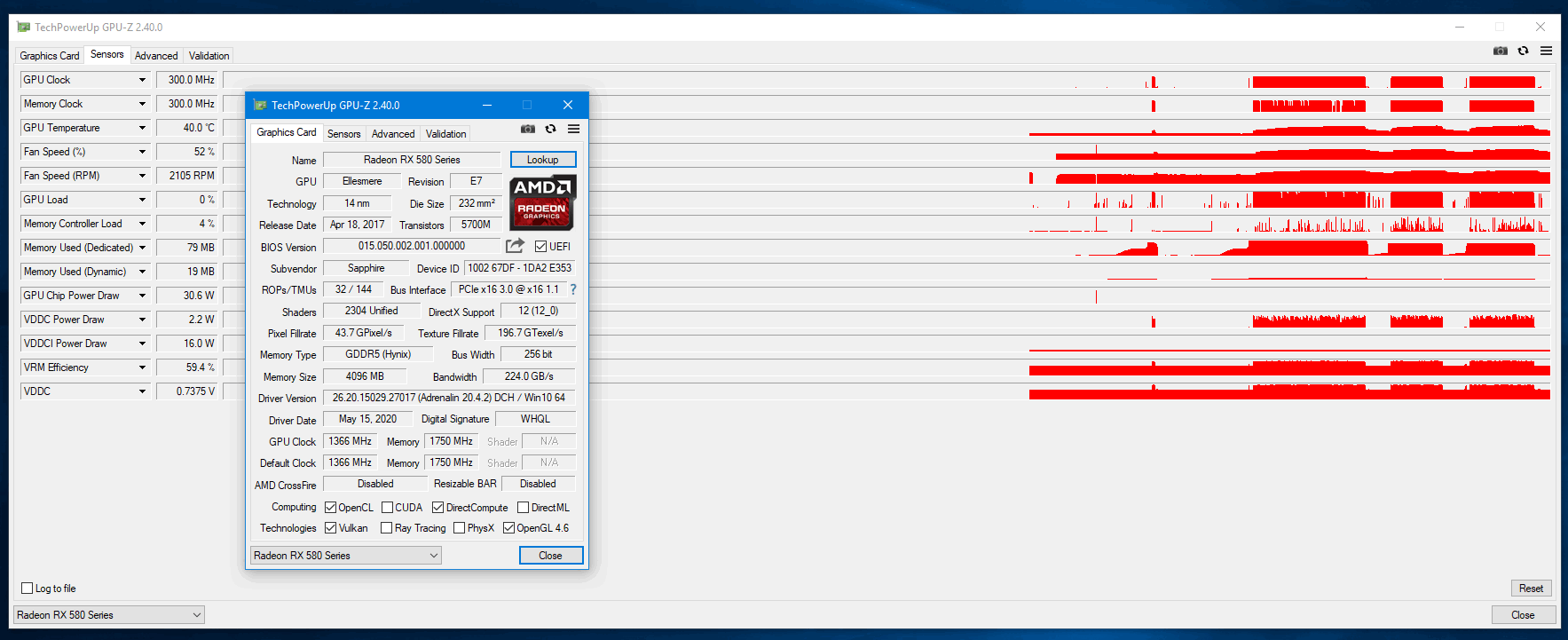Open hamburger menu in front GPU-Z window
1568x640 pixels.
coord(574,129)
